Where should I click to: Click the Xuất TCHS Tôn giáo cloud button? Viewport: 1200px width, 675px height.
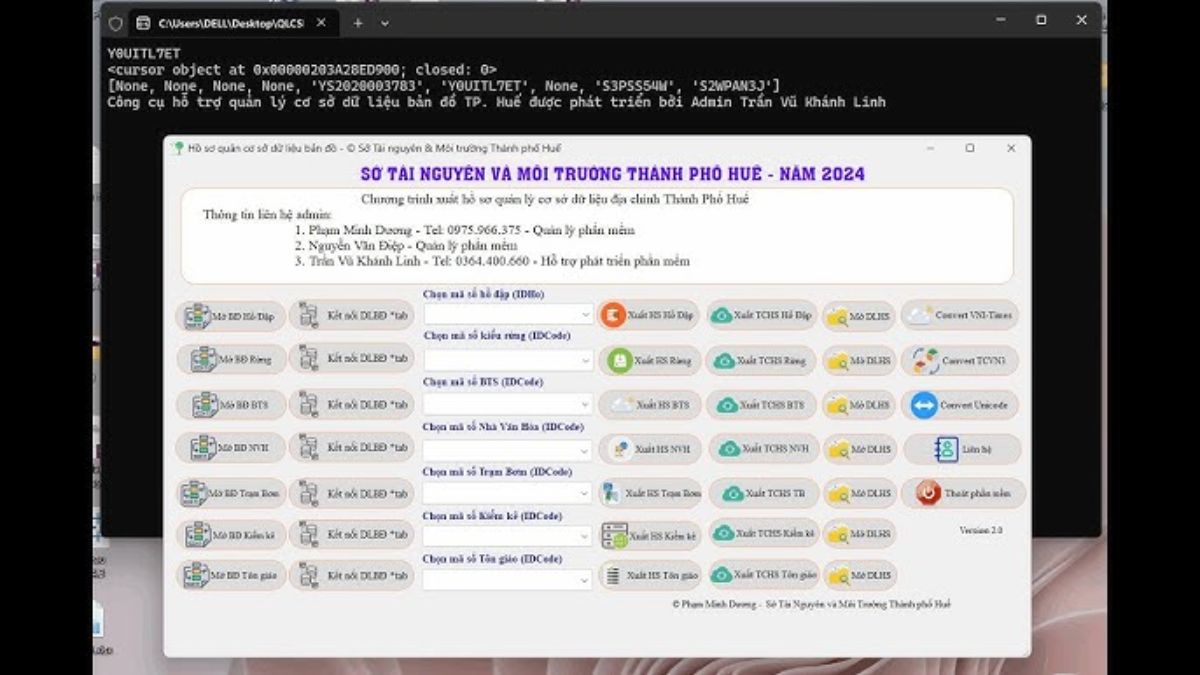pos(765,575)
